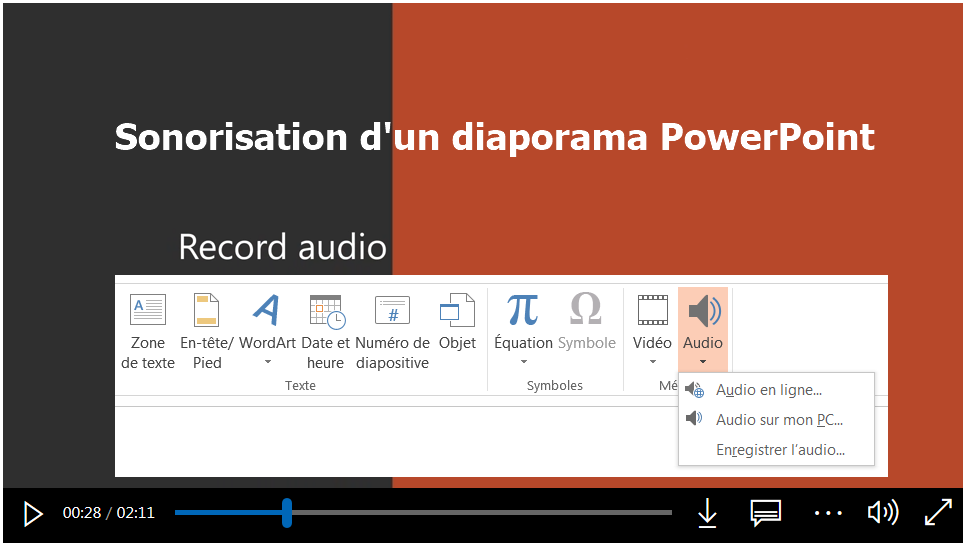Choose Audio sur mon PC... option
Viewport: 963px width, 545px height.
click(778, 420)
